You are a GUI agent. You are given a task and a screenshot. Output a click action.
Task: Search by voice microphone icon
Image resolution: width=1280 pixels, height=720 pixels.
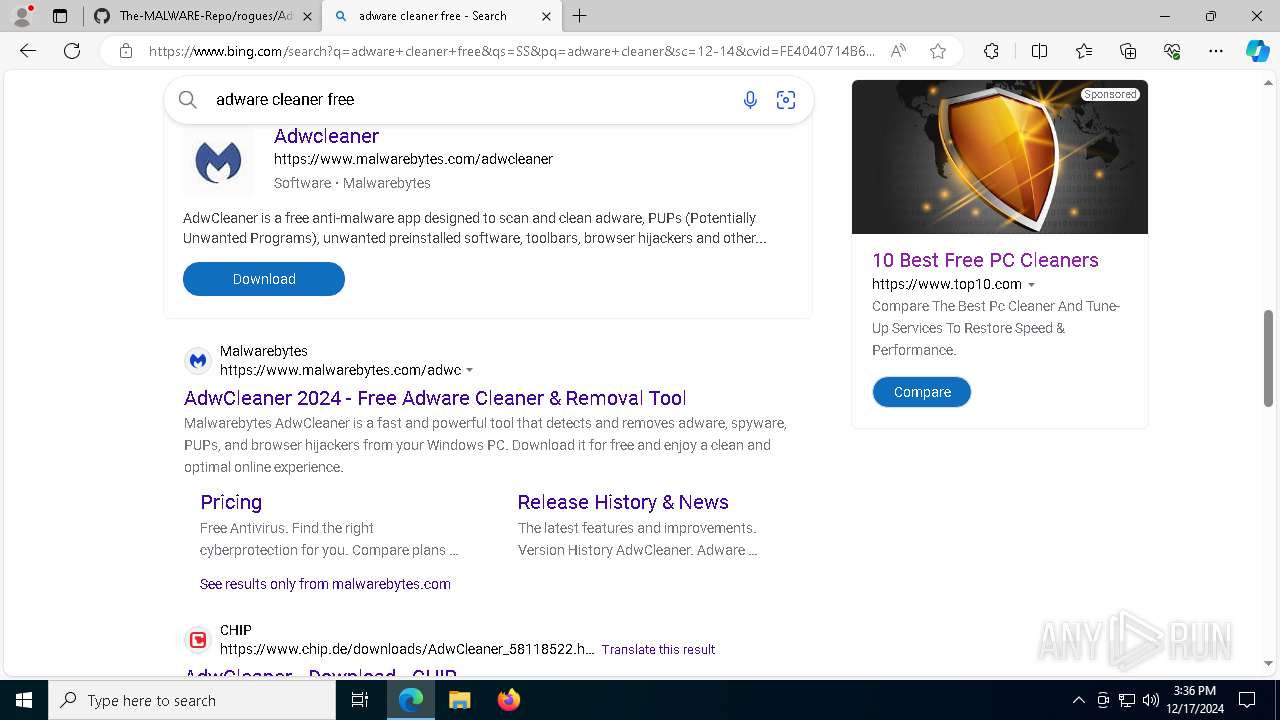(x=750, y=100)
